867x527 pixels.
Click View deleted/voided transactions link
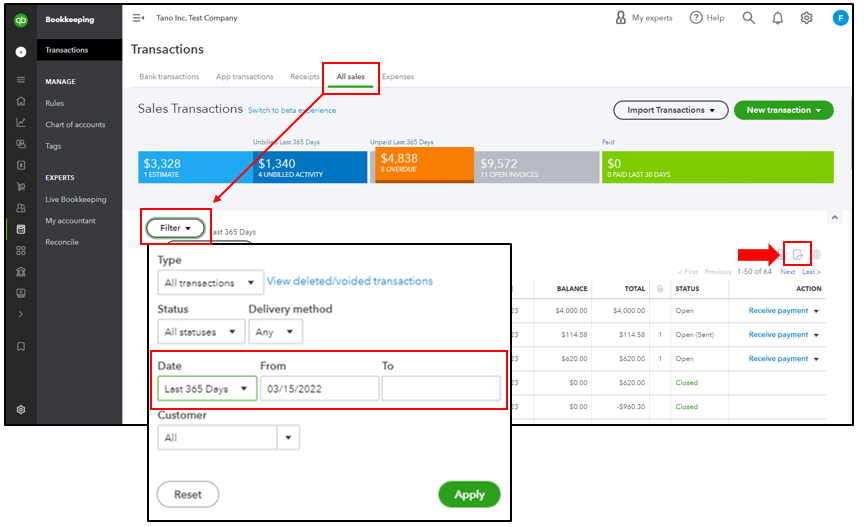[349, 281]
